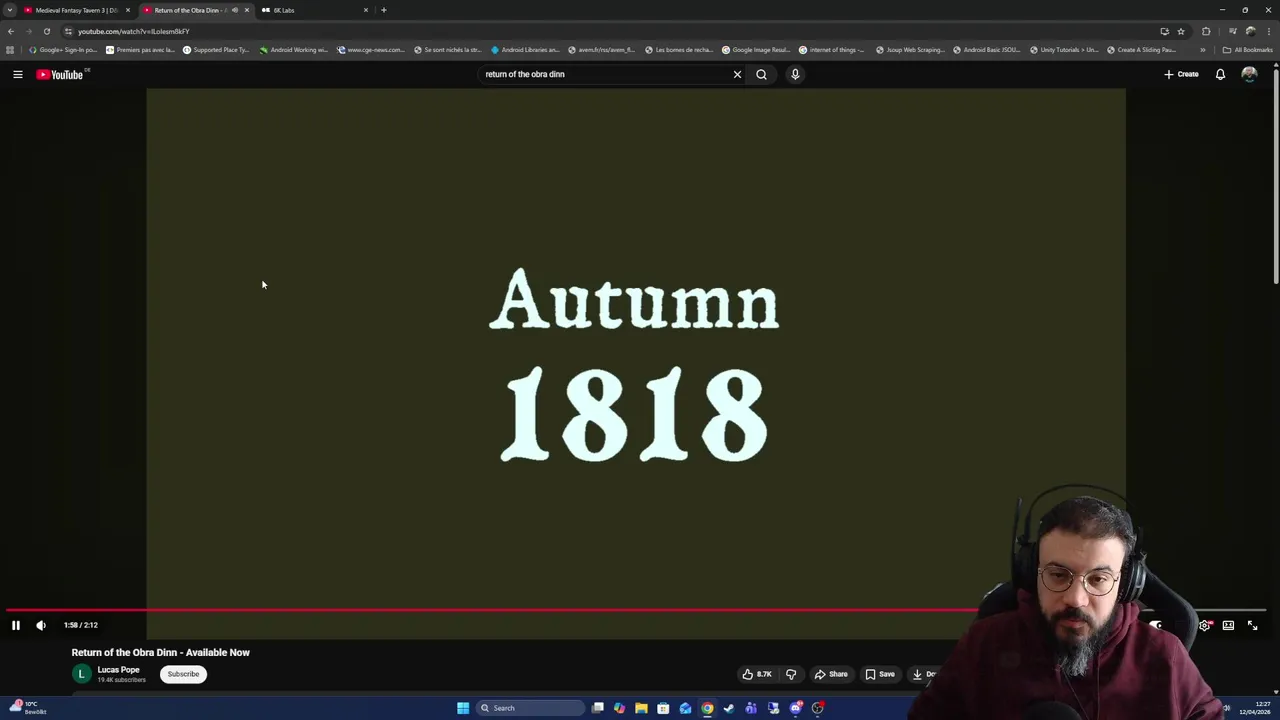Subscribe to Lucas Pope channel
This screenshot has height=720, width=1280.
pos(183,674)
